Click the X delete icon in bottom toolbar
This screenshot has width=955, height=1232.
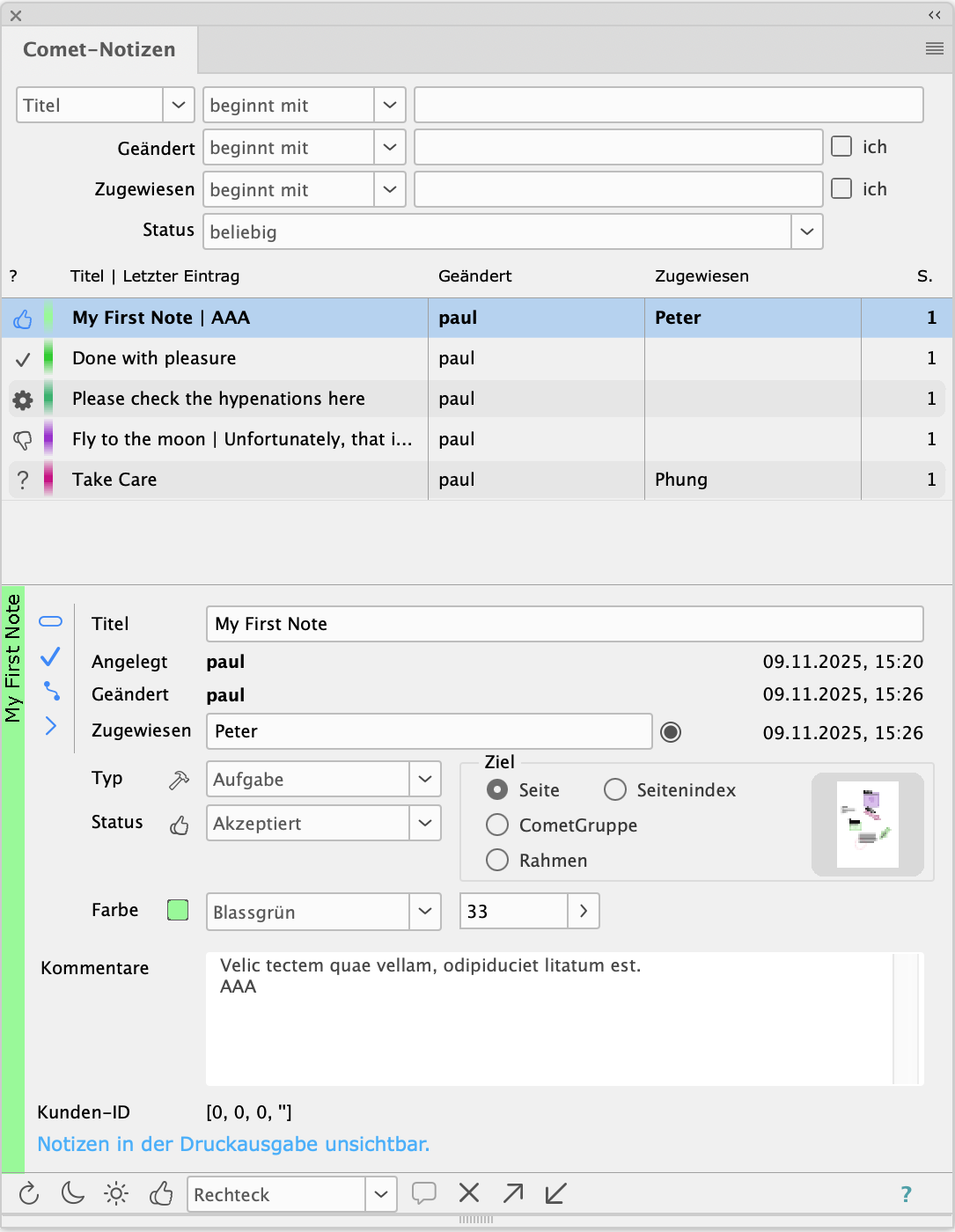click(x=469, y=1193)
